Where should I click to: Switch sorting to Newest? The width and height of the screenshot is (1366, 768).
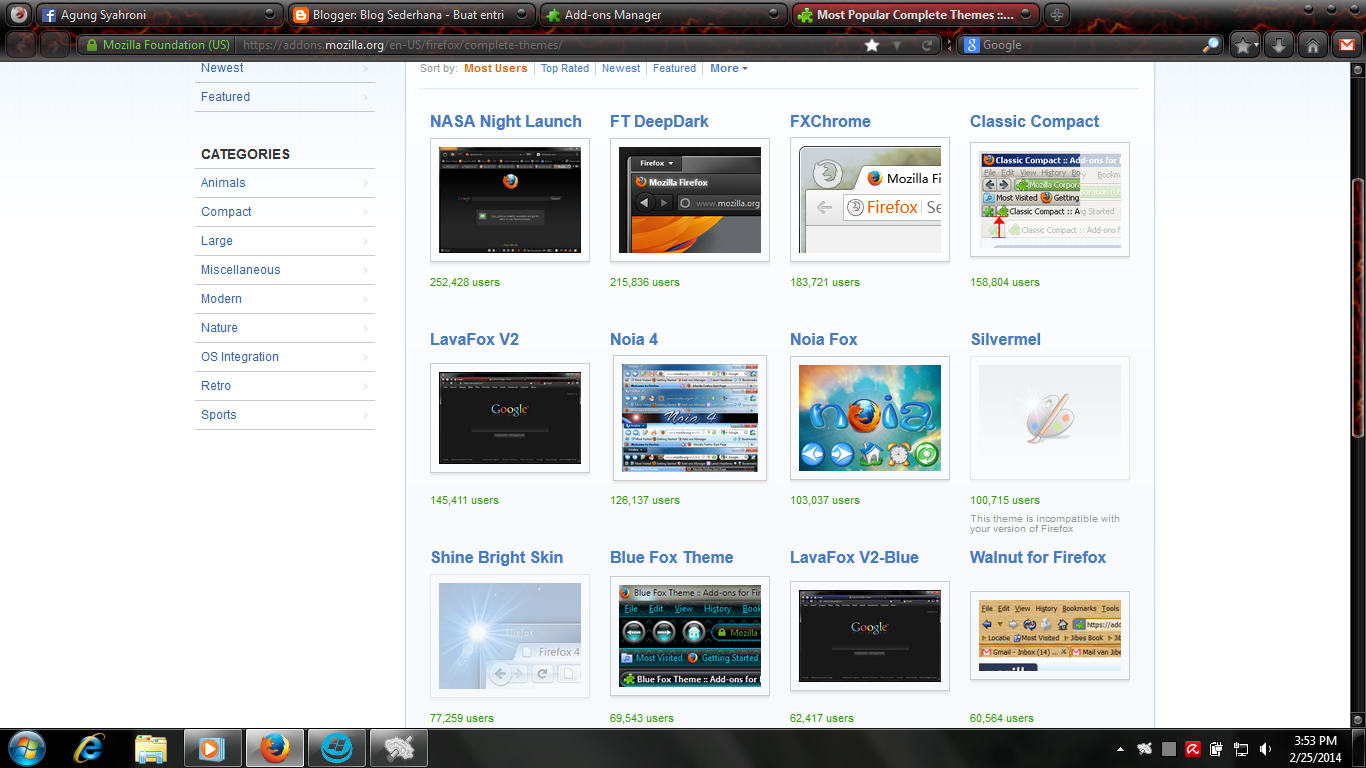[x=620, y=68]
